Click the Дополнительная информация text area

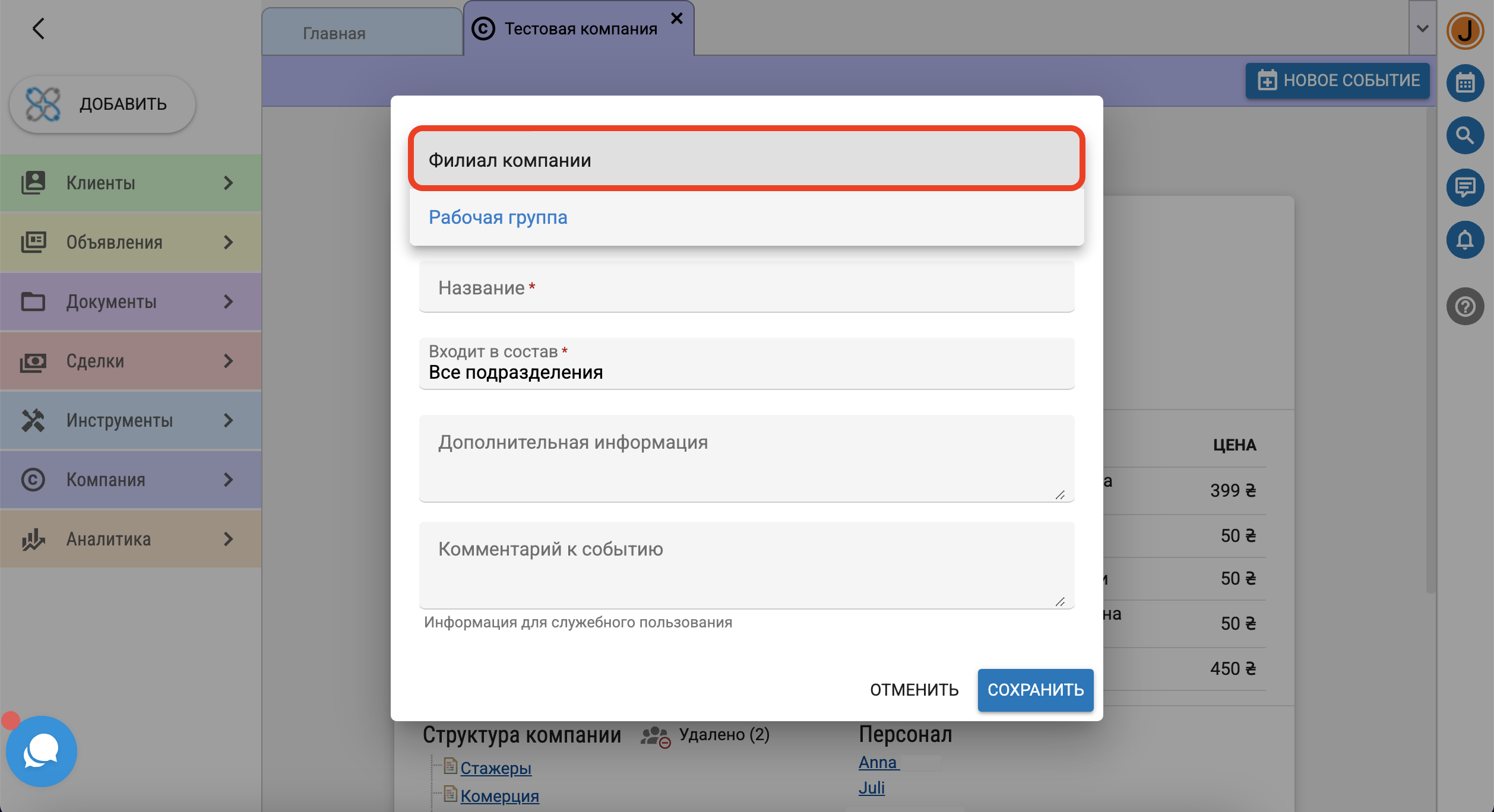click(746, 458)
